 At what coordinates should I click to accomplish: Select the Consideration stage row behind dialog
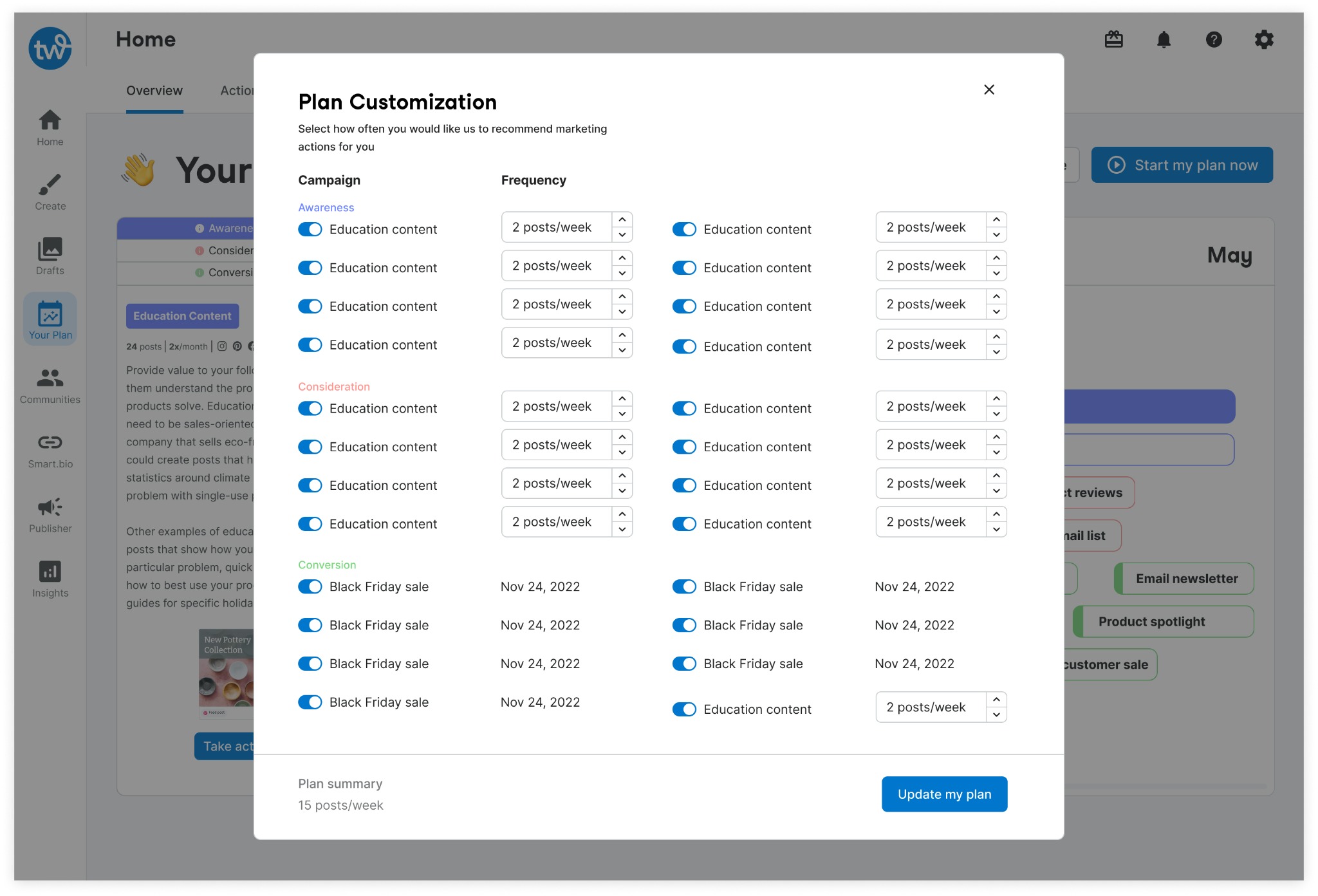pos(185,250)
